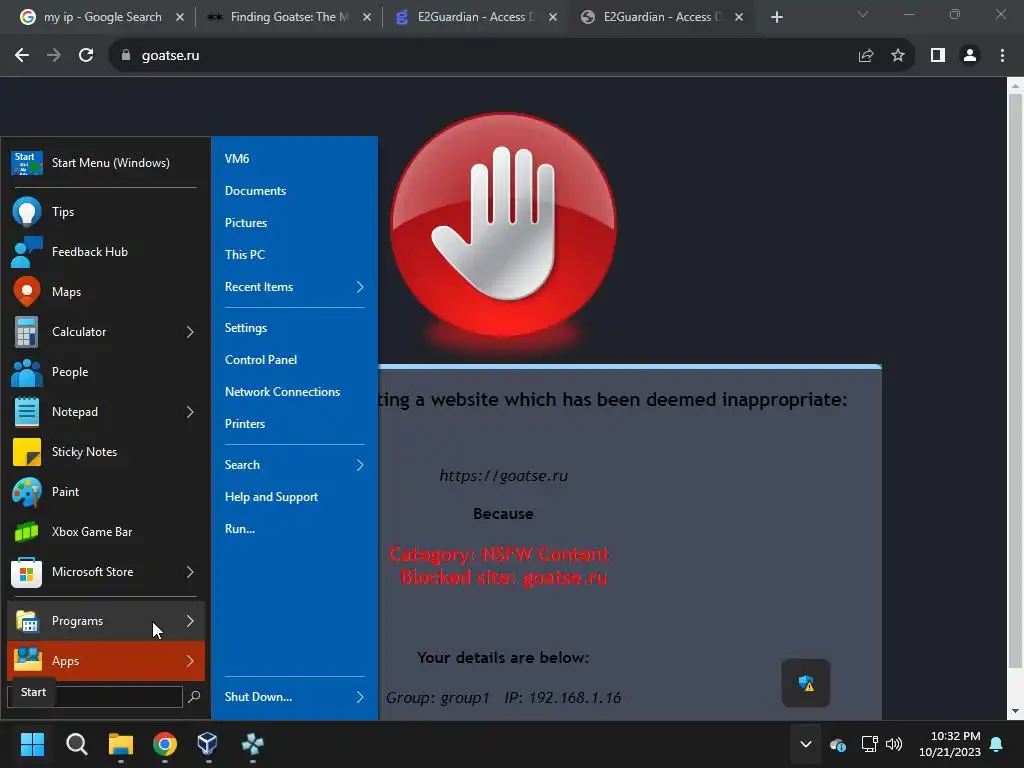Switch to Chrome on the taskbar
The image size is (1024, 768).
pos(165,744)
